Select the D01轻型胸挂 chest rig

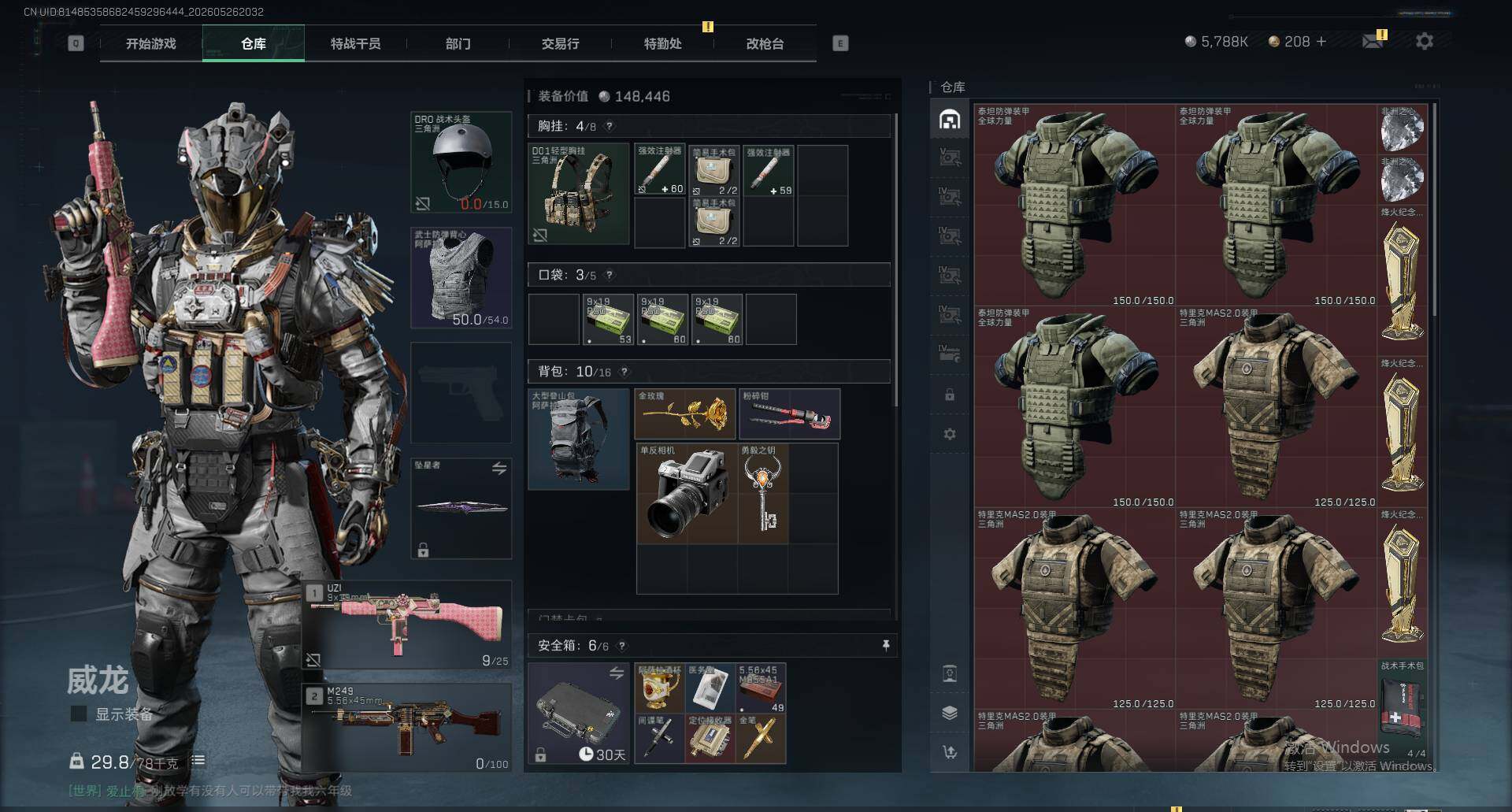click(579, 194)
